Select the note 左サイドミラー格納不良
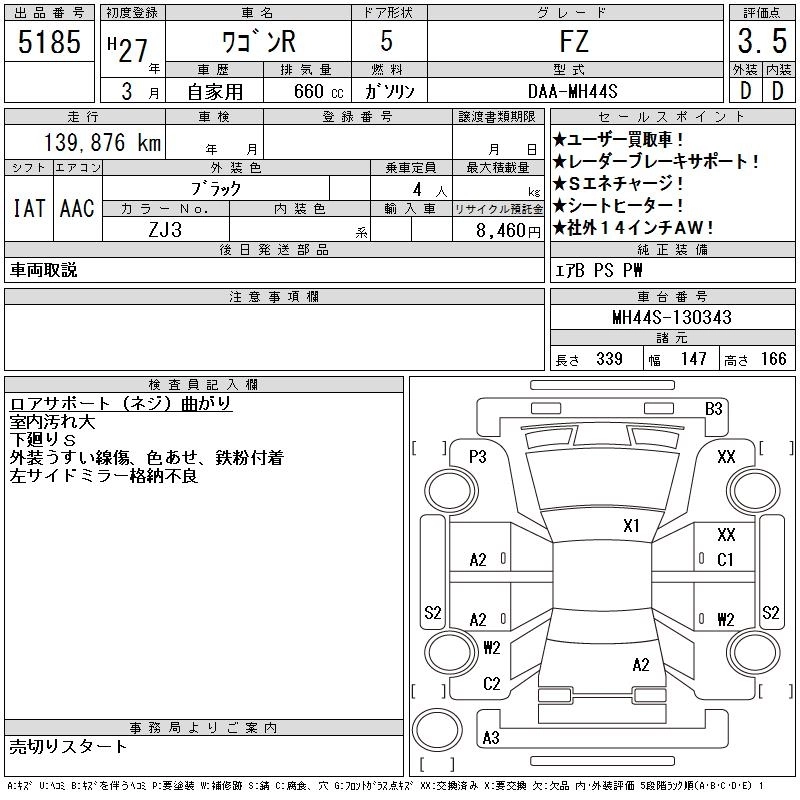 point(104,476)
